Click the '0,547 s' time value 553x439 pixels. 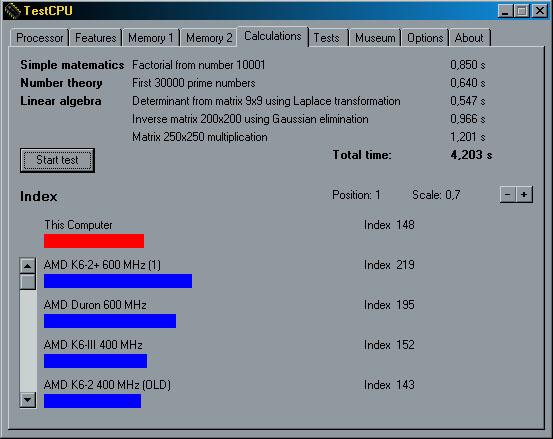pyautogui.click(x=468, y=101)
